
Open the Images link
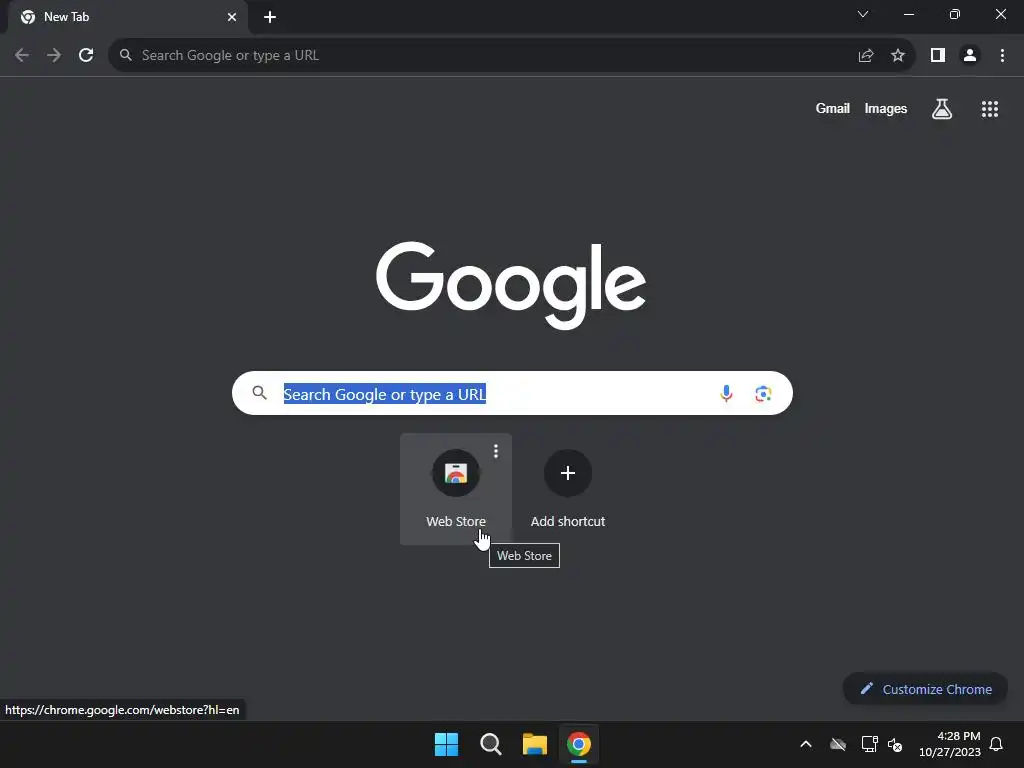[886, 108]
